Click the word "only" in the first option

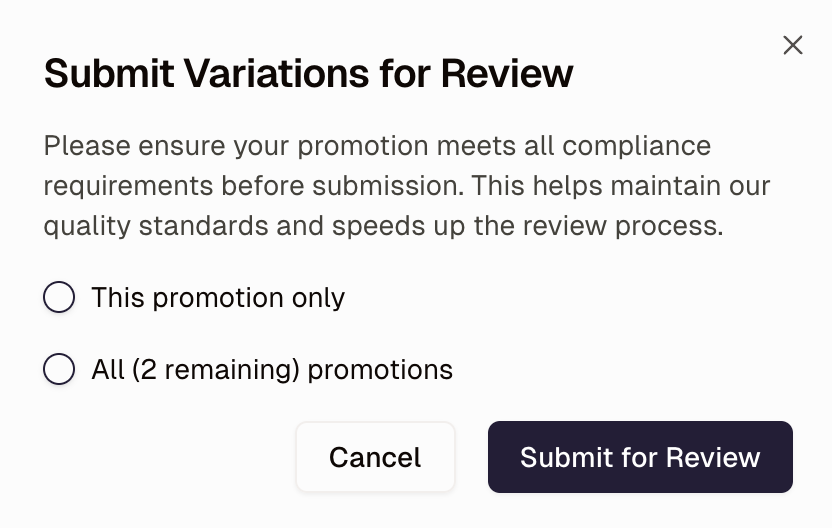[318, 298]
